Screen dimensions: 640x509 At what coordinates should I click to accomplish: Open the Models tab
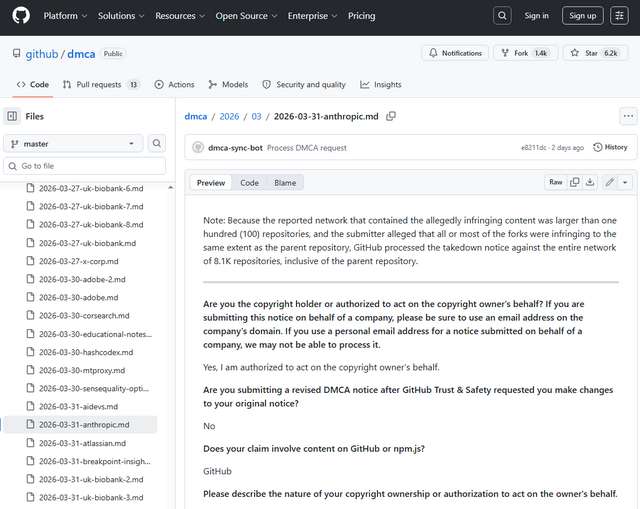228,84
